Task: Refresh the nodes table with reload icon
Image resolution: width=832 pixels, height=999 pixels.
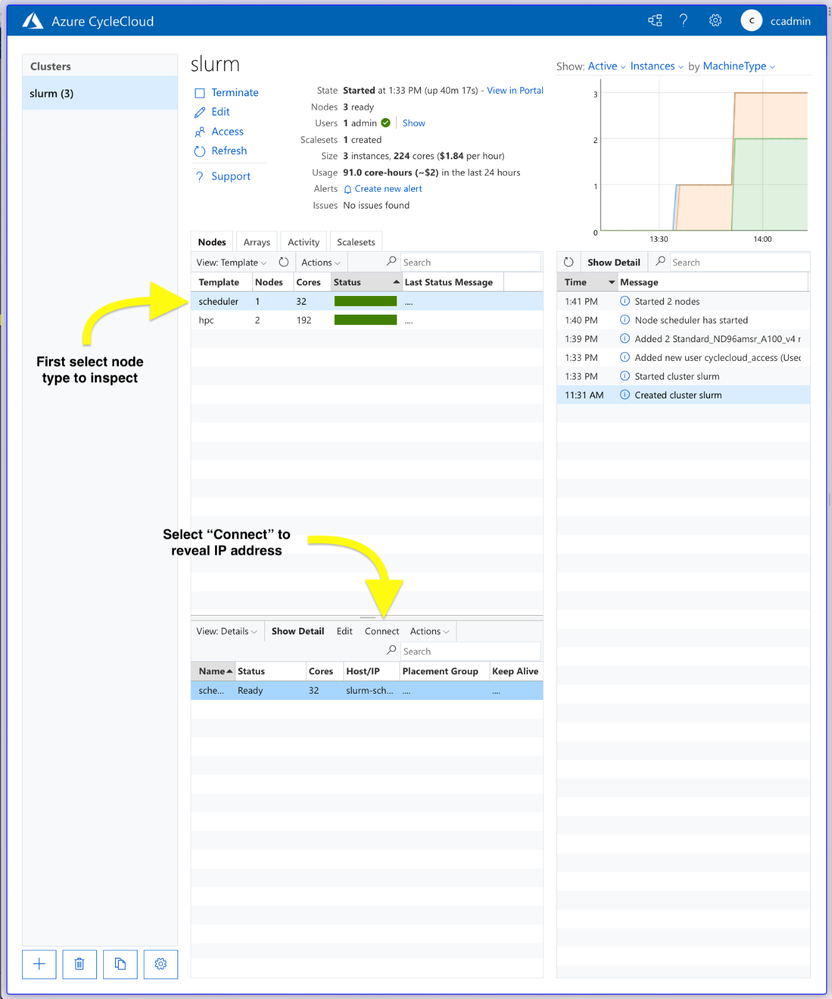Action: coord(283,262)
